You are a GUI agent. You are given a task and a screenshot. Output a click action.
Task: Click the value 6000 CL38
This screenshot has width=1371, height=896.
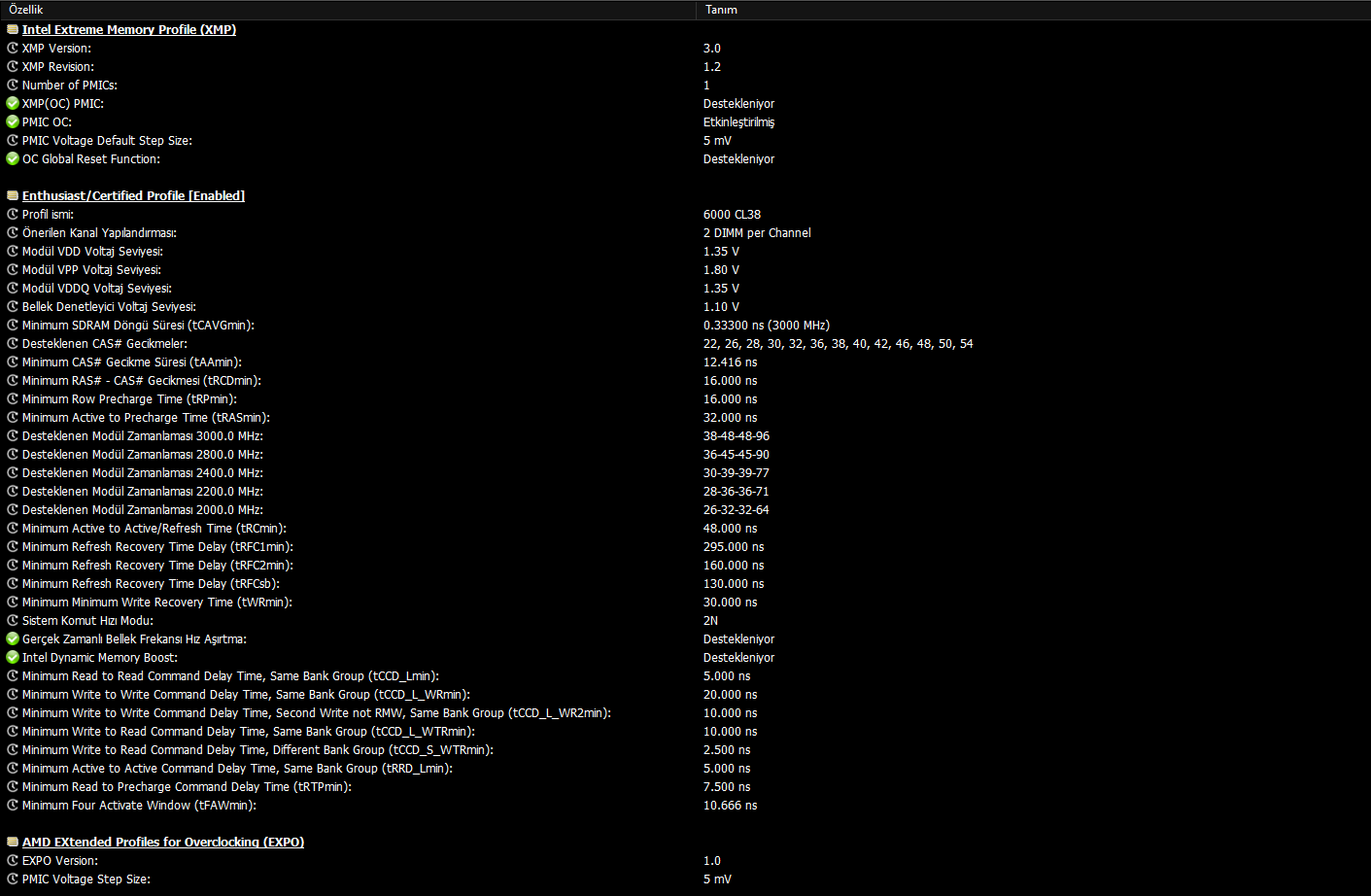pos(732,215)
